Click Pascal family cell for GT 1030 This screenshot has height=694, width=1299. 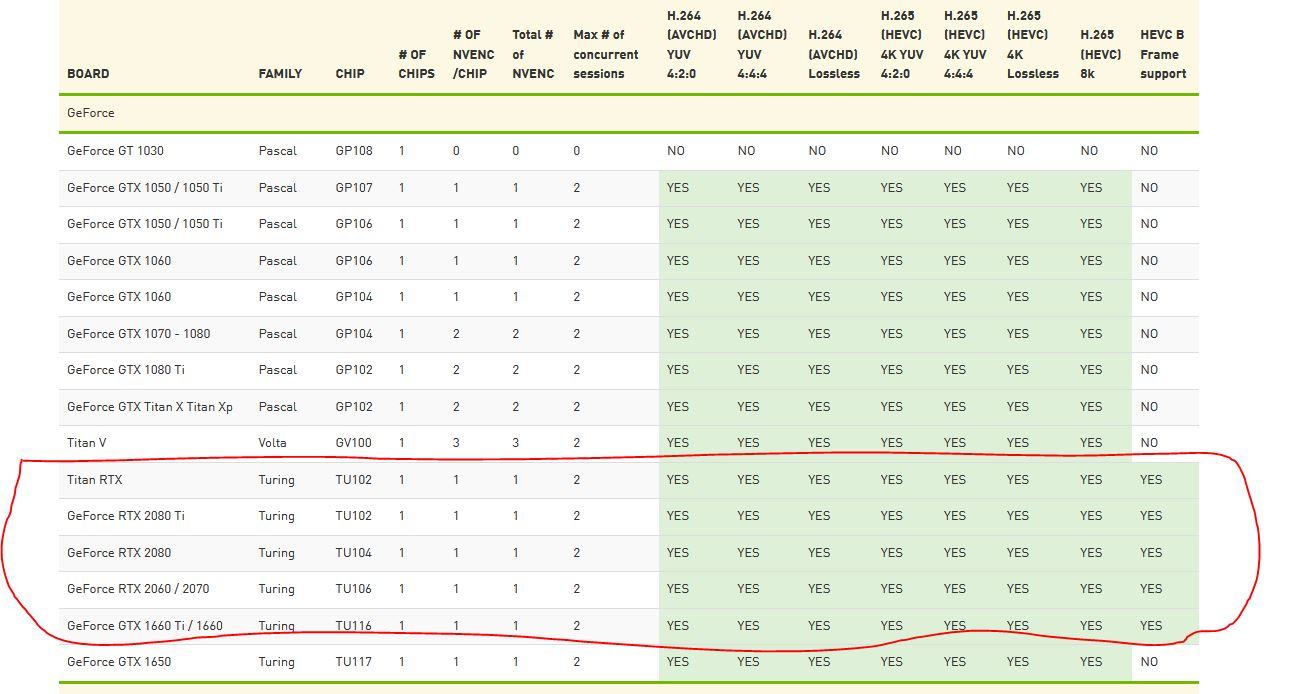[277, 151]
